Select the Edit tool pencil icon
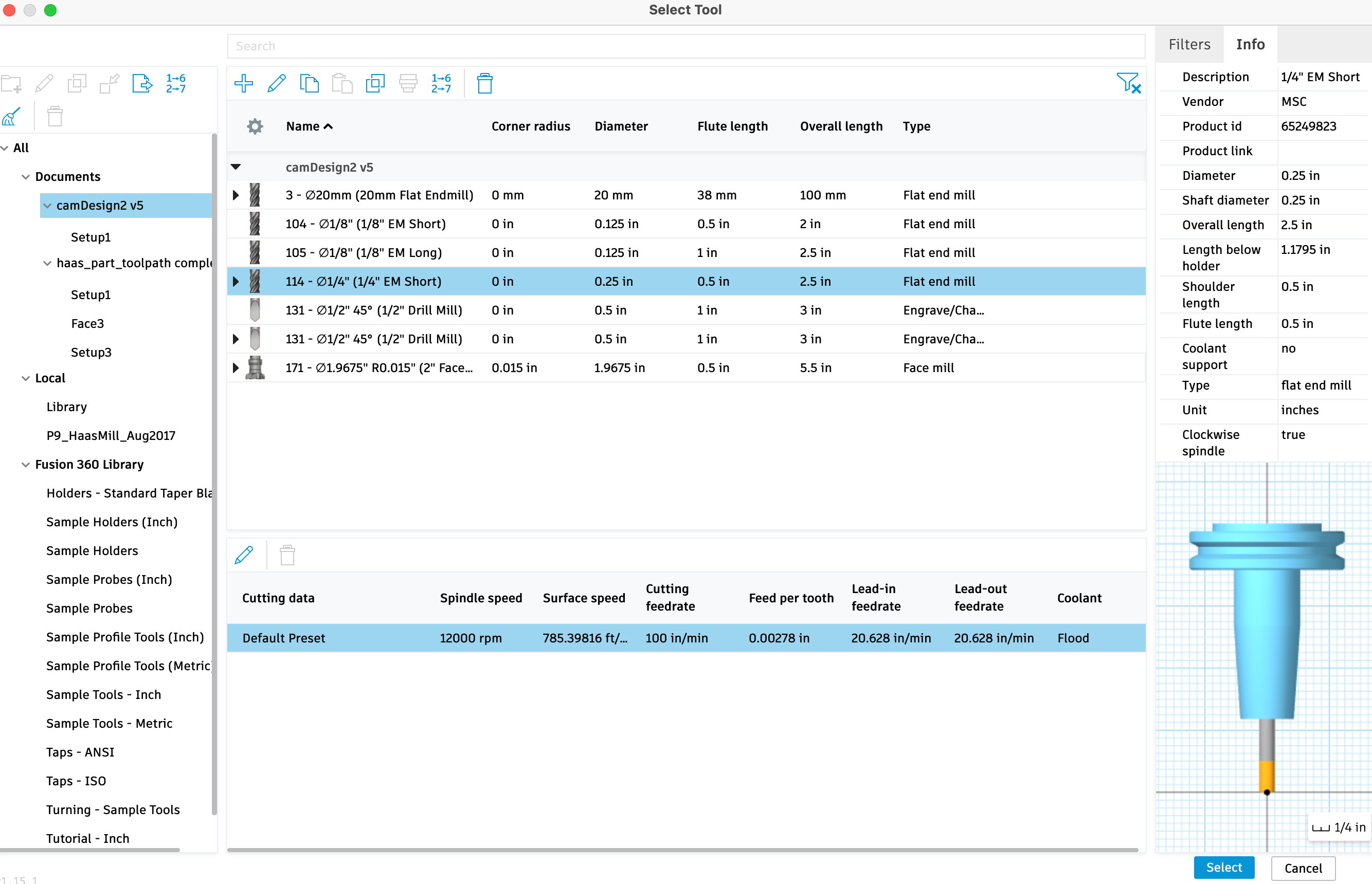The width and height of the screenshot is (1372, 884). (278, 84)
